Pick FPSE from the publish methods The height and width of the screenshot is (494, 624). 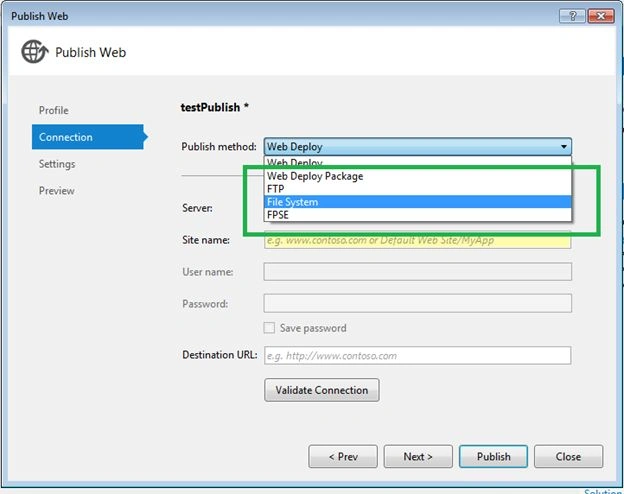pos(417,215)
